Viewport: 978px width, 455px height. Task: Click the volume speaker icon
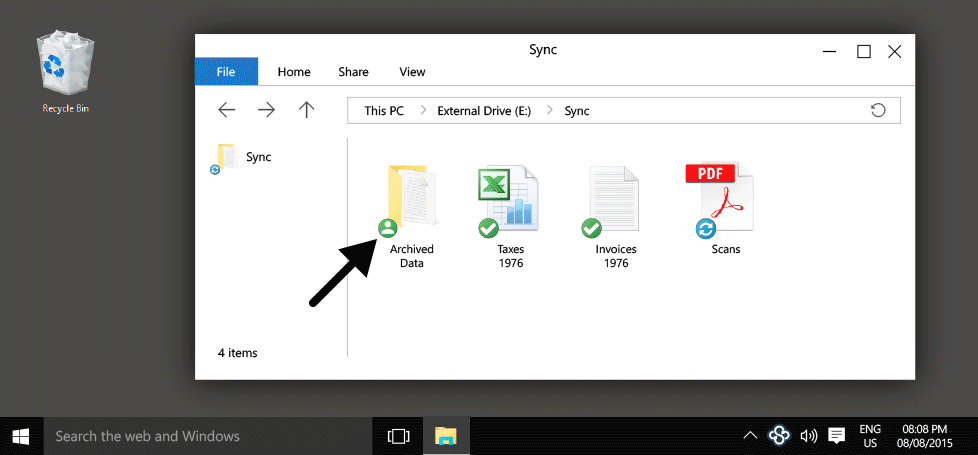pyautogui.click(x=808, y=436)
